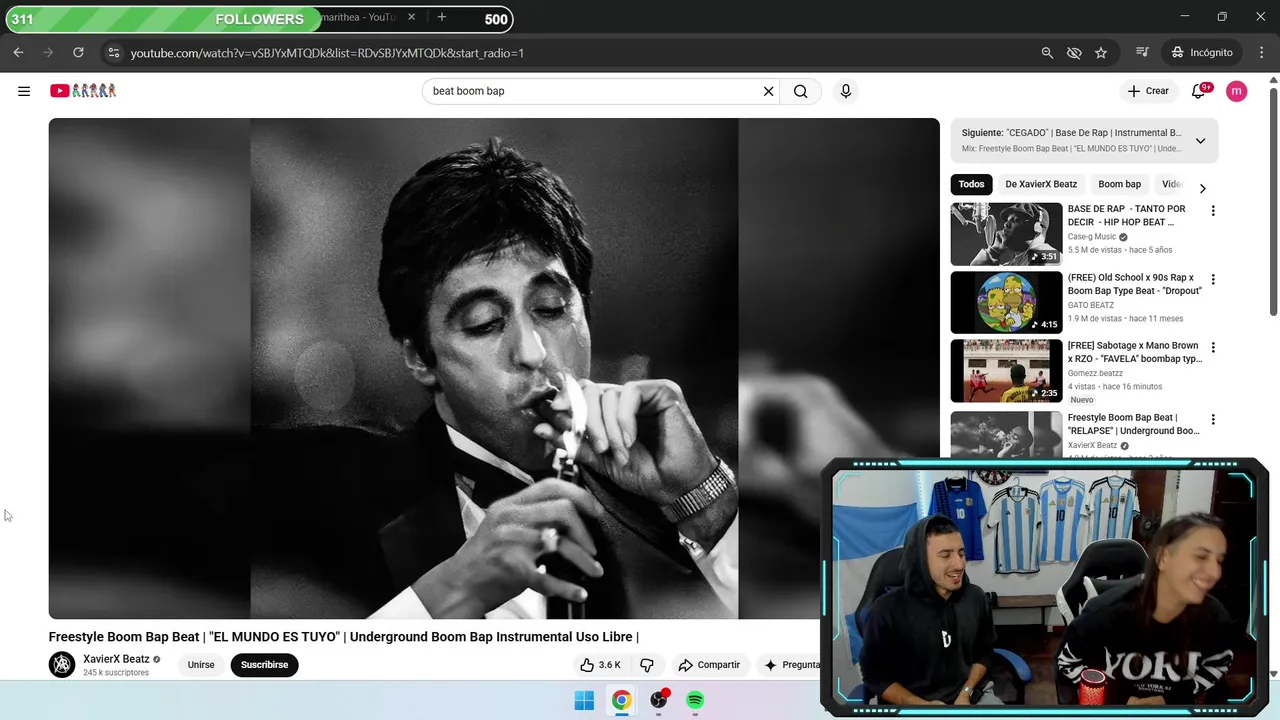Open Spotify from the taskbar

[695, 701]
